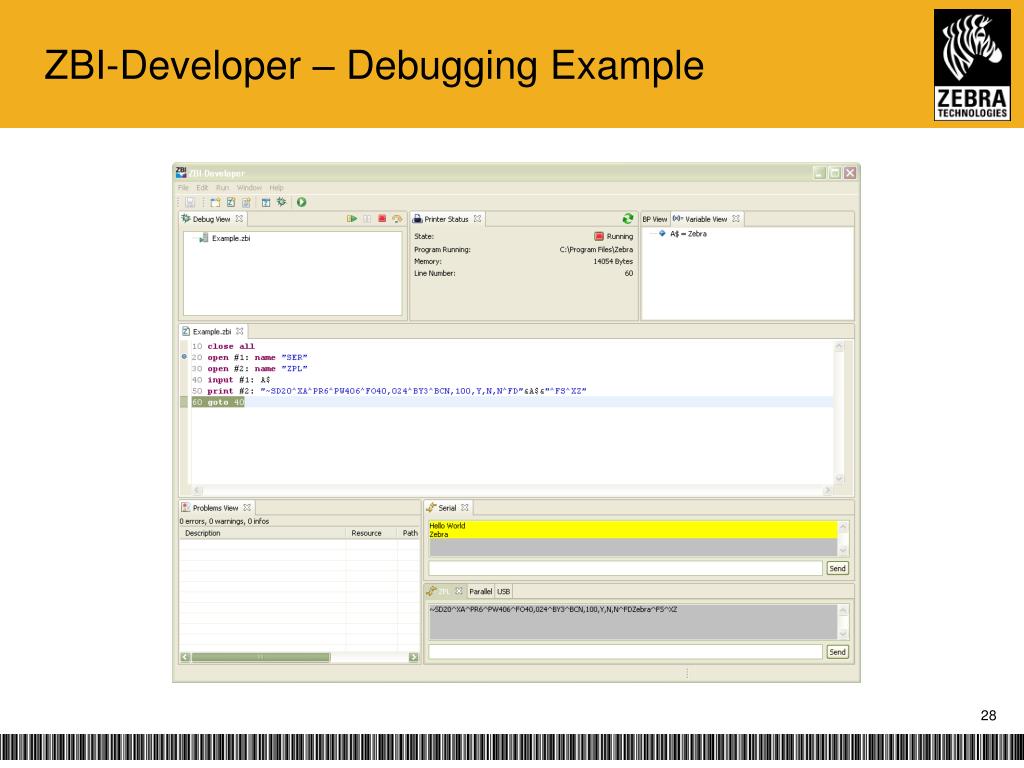Click the red state icon beside Running

(x=599, y=236)
